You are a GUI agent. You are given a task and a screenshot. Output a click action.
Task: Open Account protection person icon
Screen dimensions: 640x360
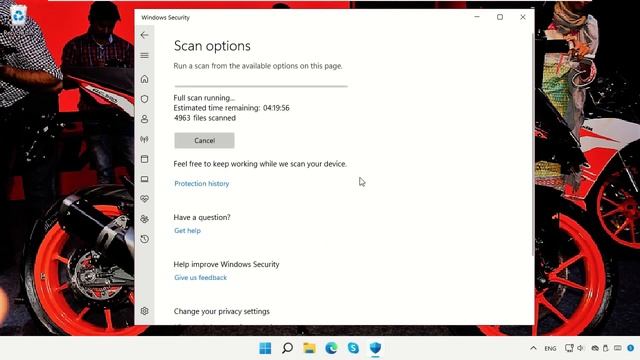point(144,119)
